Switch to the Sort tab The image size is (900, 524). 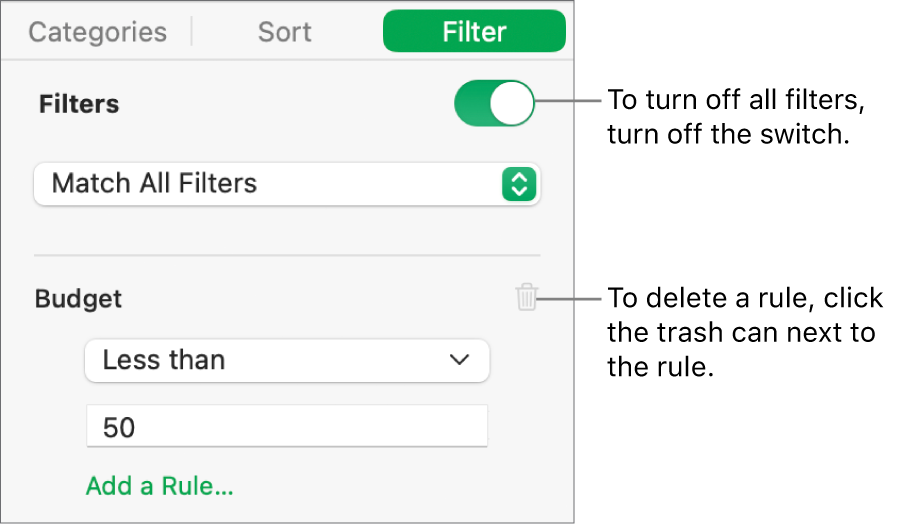285,32
